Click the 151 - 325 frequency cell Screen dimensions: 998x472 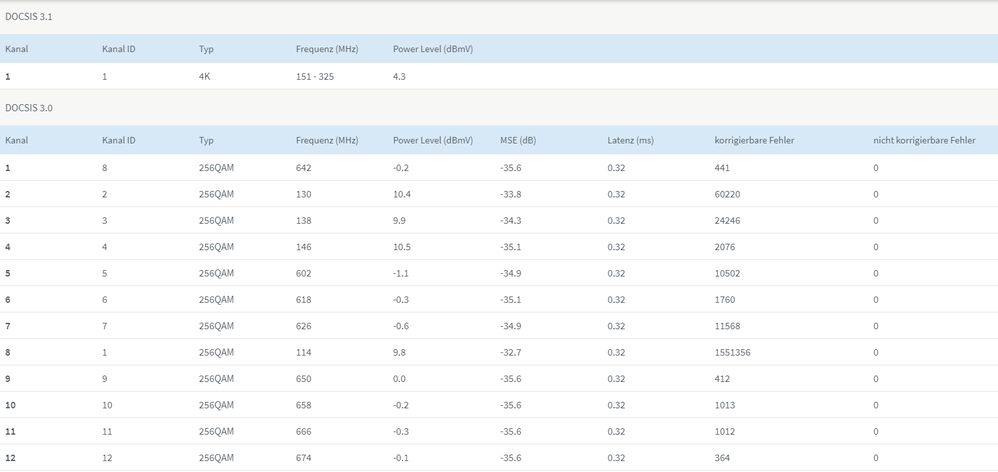pyautogui.click(x=315, y=76)
